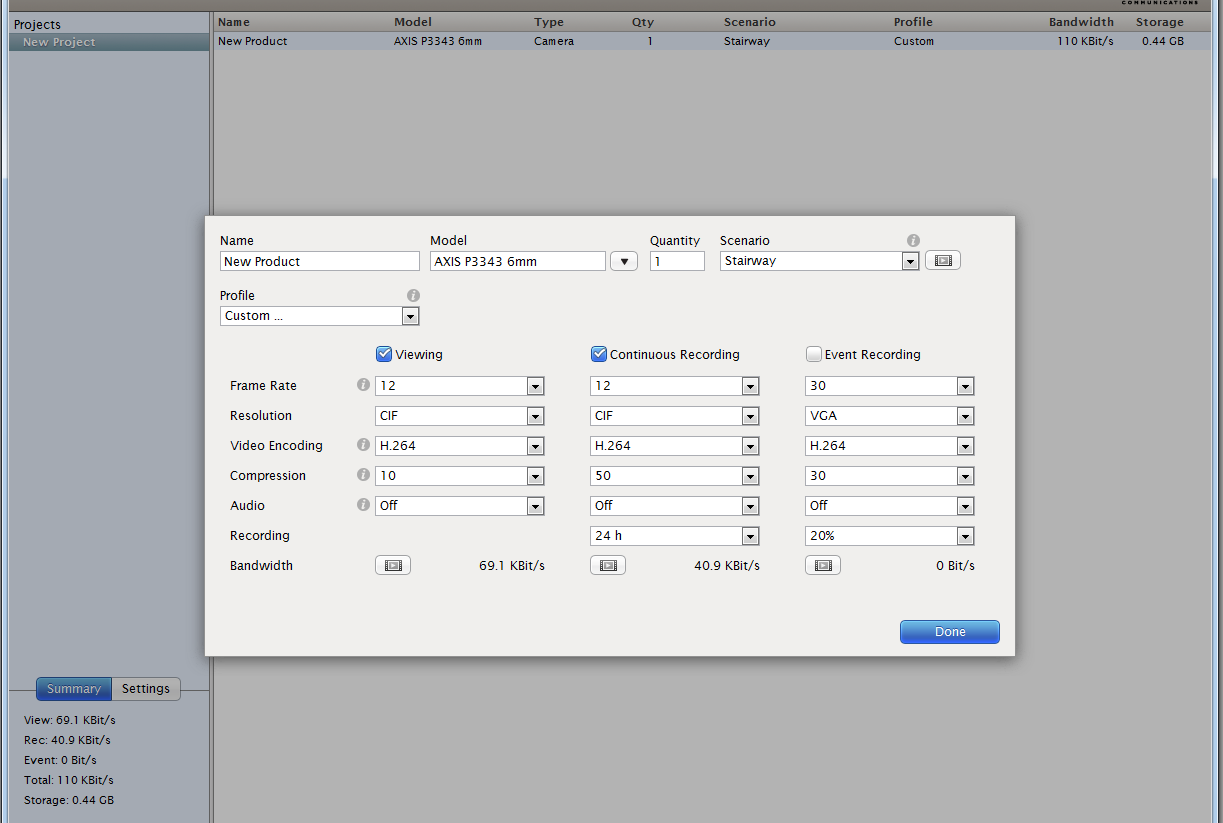
Task: Click the Viewing bandwidth film preview icon
Action: tap(393, 566)
